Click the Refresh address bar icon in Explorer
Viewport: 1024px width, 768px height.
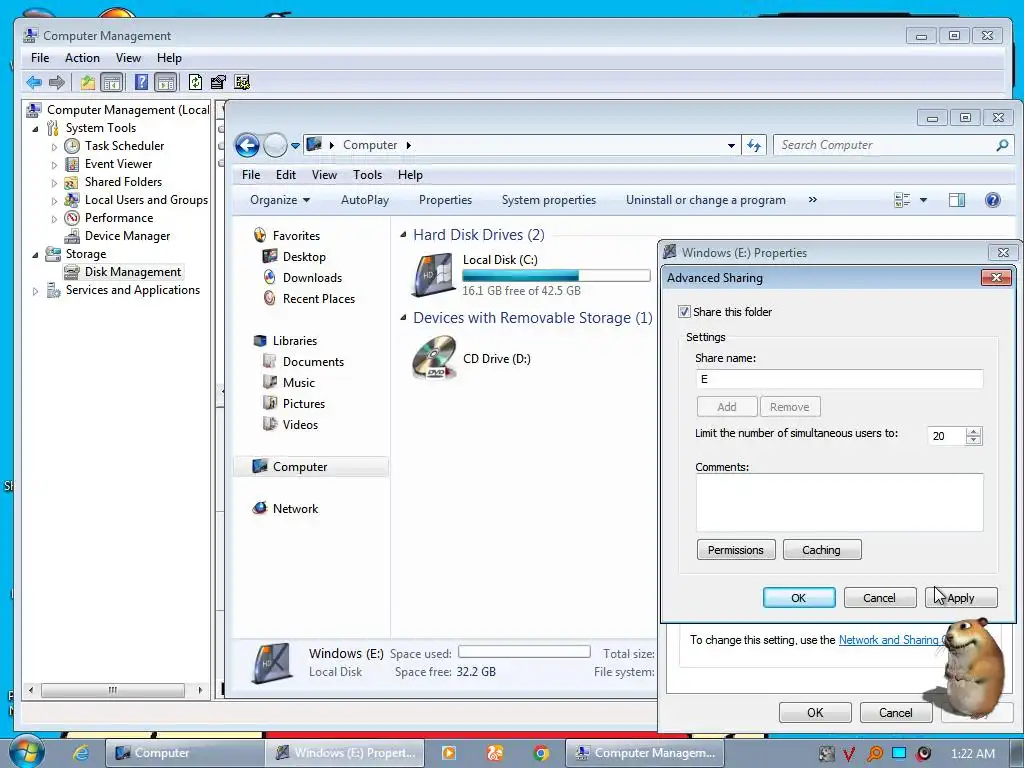[754, 145]
